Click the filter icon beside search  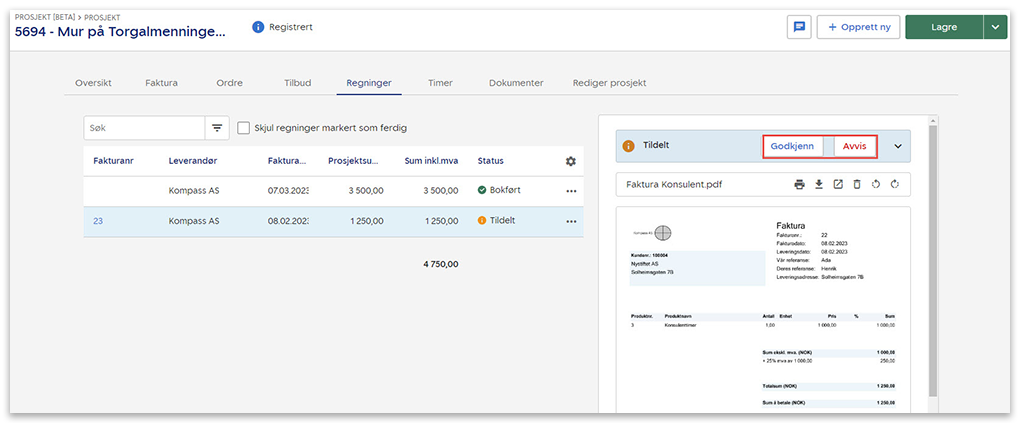tap(216, 128)
